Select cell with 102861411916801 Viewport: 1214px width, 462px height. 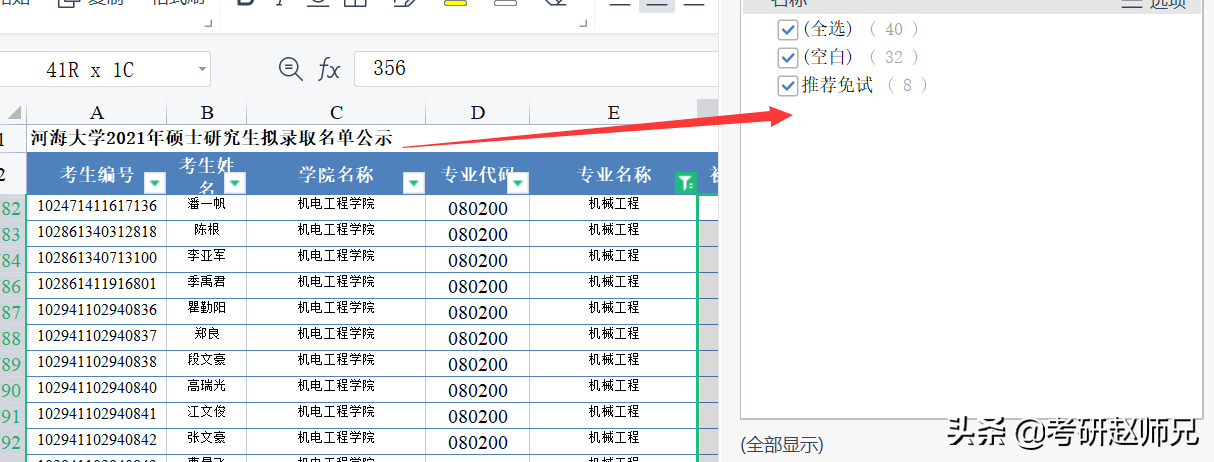[x=97, y=284]
